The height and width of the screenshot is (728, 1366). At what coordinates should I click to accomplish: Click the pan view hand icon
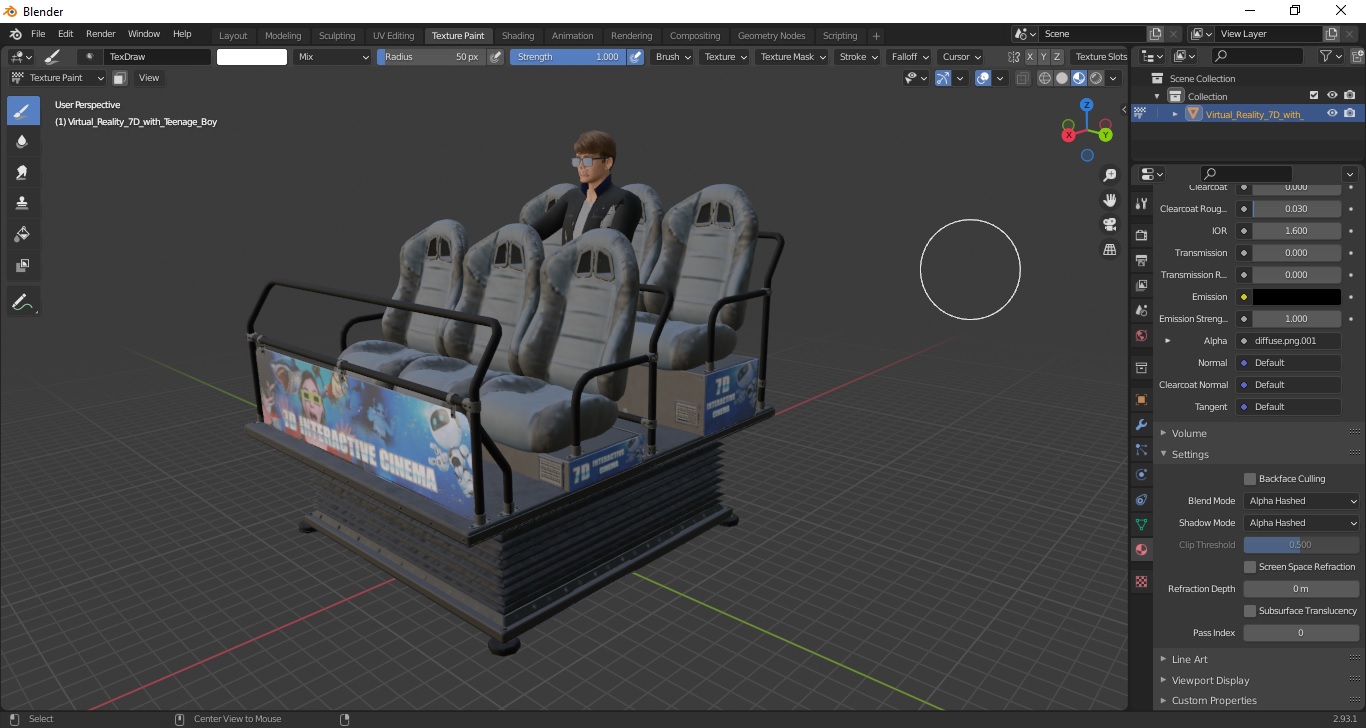(x=1109, y=200)
